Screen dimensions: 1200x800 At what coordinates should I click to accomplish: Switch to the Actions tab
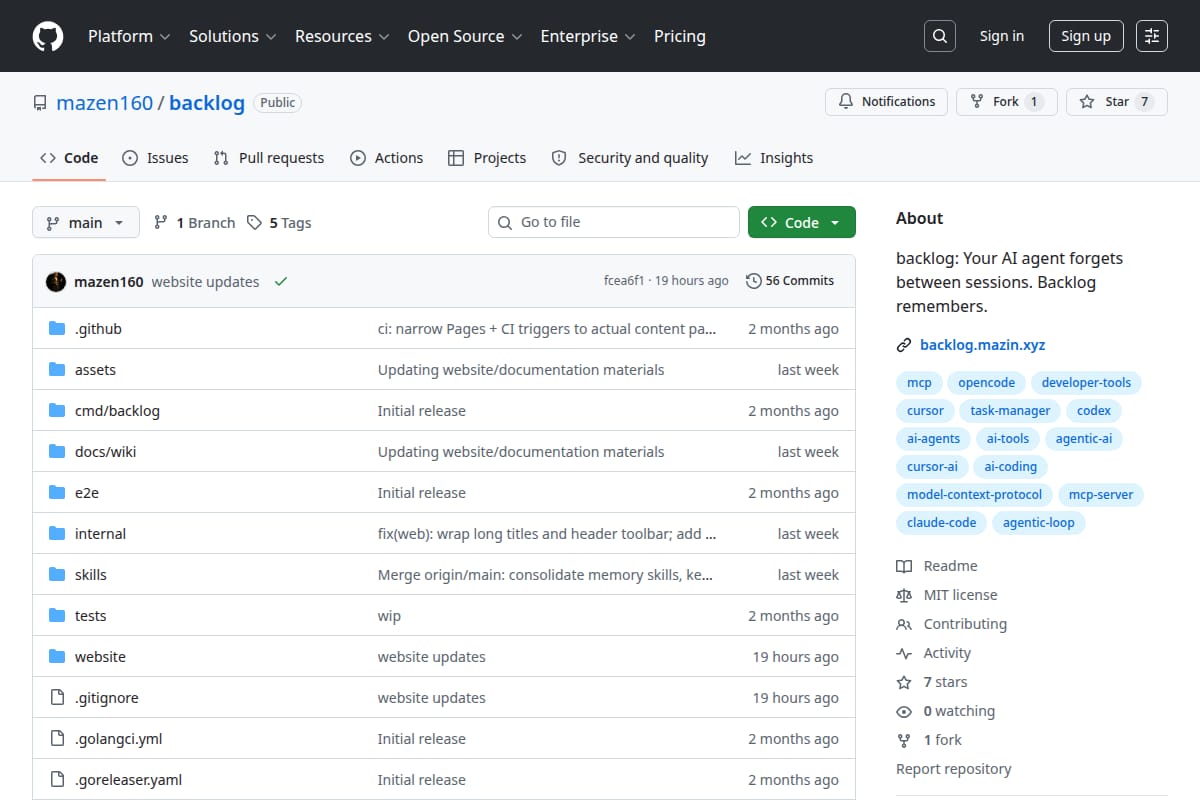pyautogui.click(x=386, y=158)
